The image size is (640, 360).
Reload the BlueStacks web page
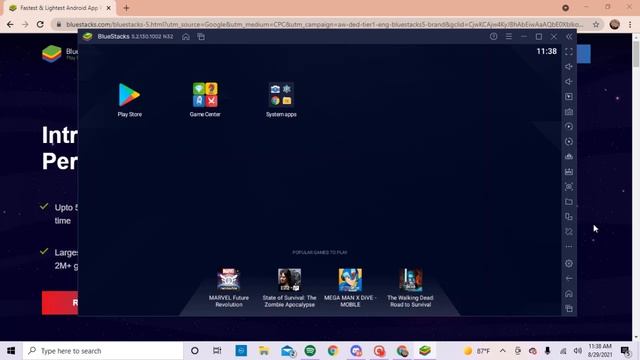click(40, 24)
